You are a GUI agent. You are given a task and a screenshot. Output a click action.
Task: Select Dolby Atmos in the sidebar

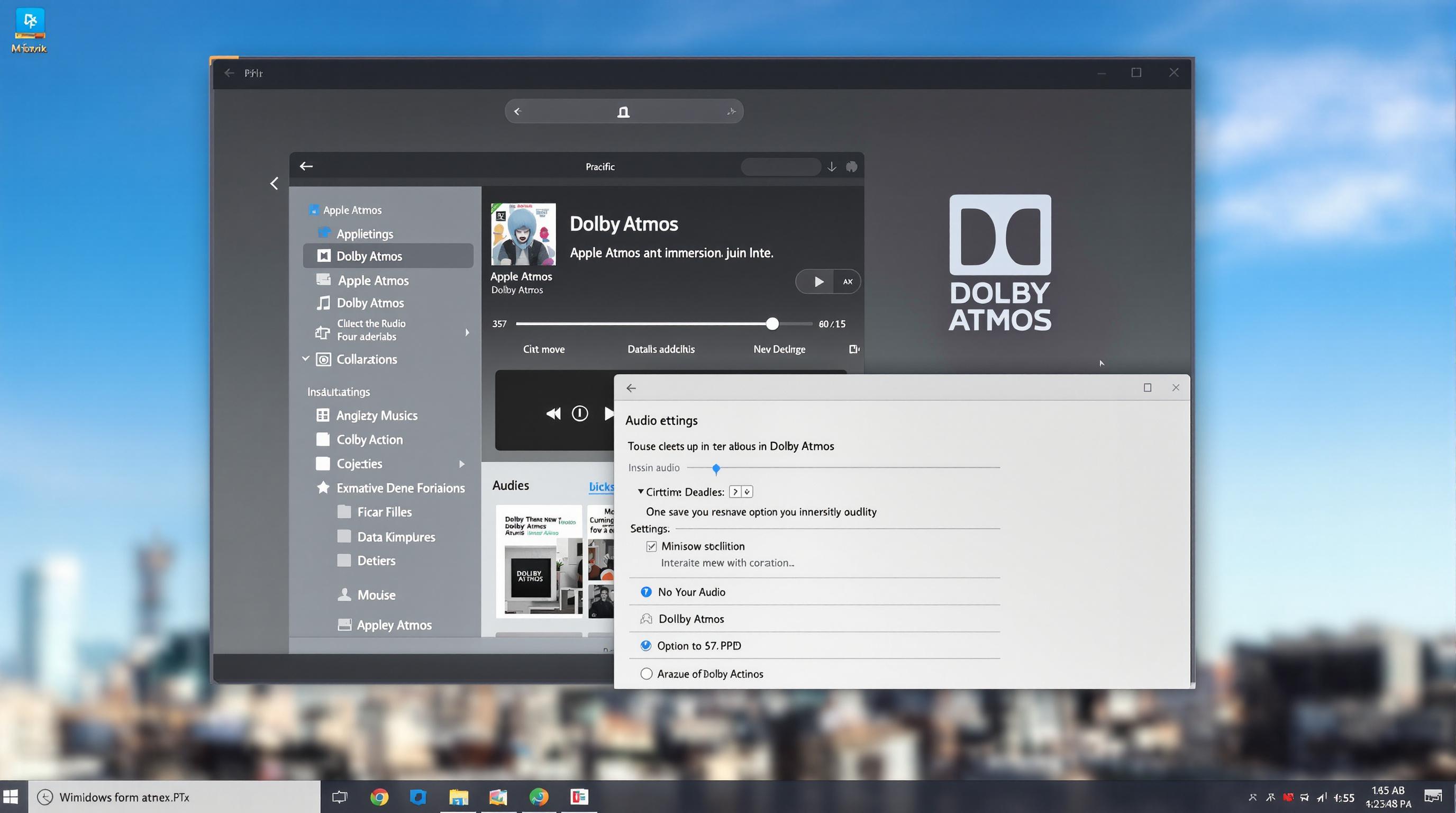pyautogui.click(x=370, y=256)
